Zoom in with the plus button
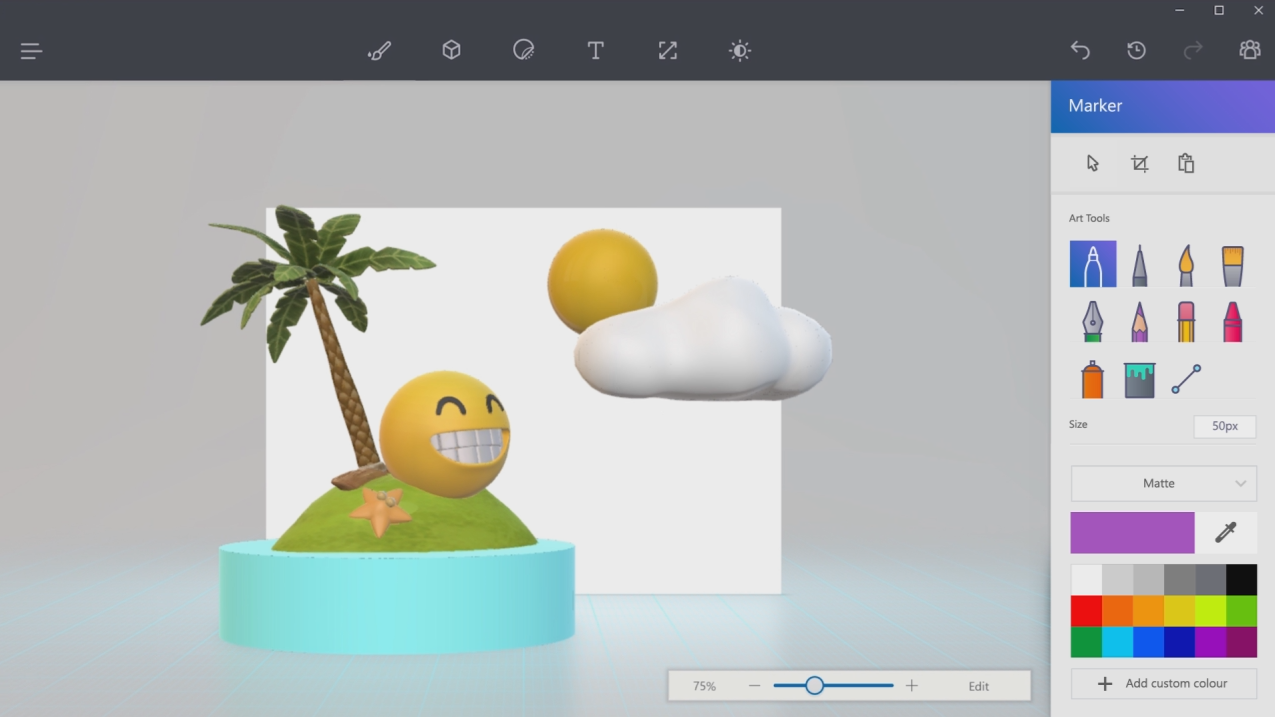 [x=911, y=686]
